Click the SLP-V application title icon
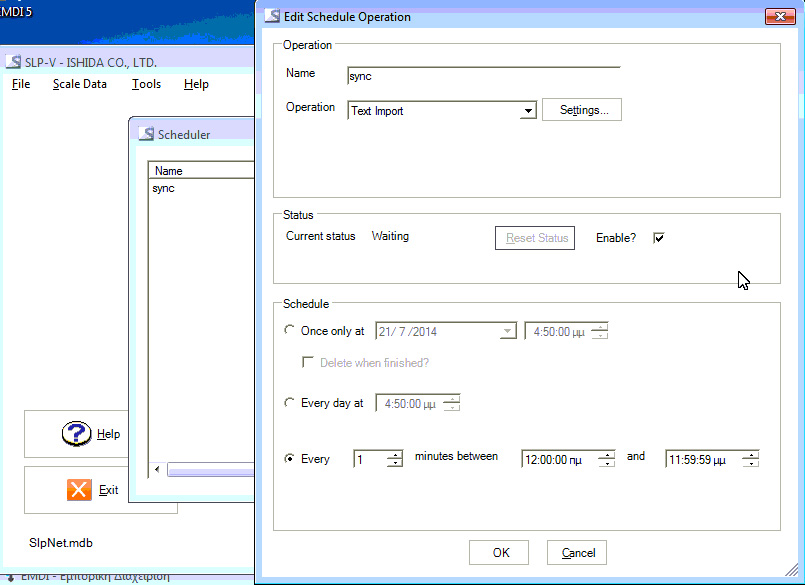The image size is (805, 585). (x=13, y=62)
